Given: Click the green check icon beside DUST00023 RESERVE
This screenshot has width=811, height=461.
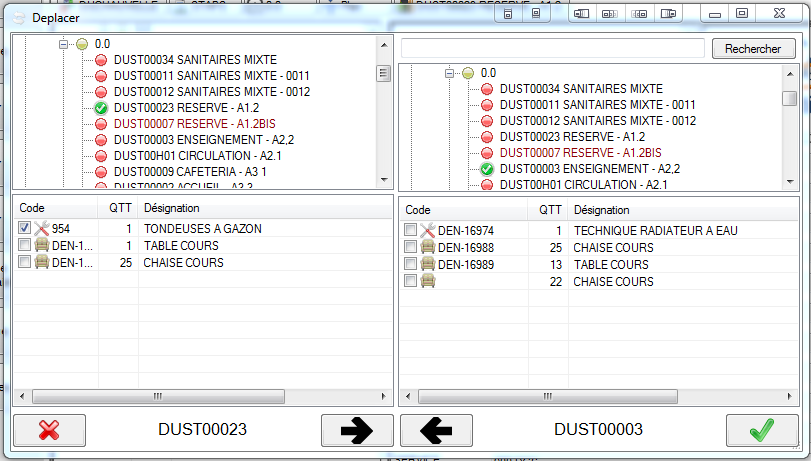Looking at the screenshot, I should (101, 108).
